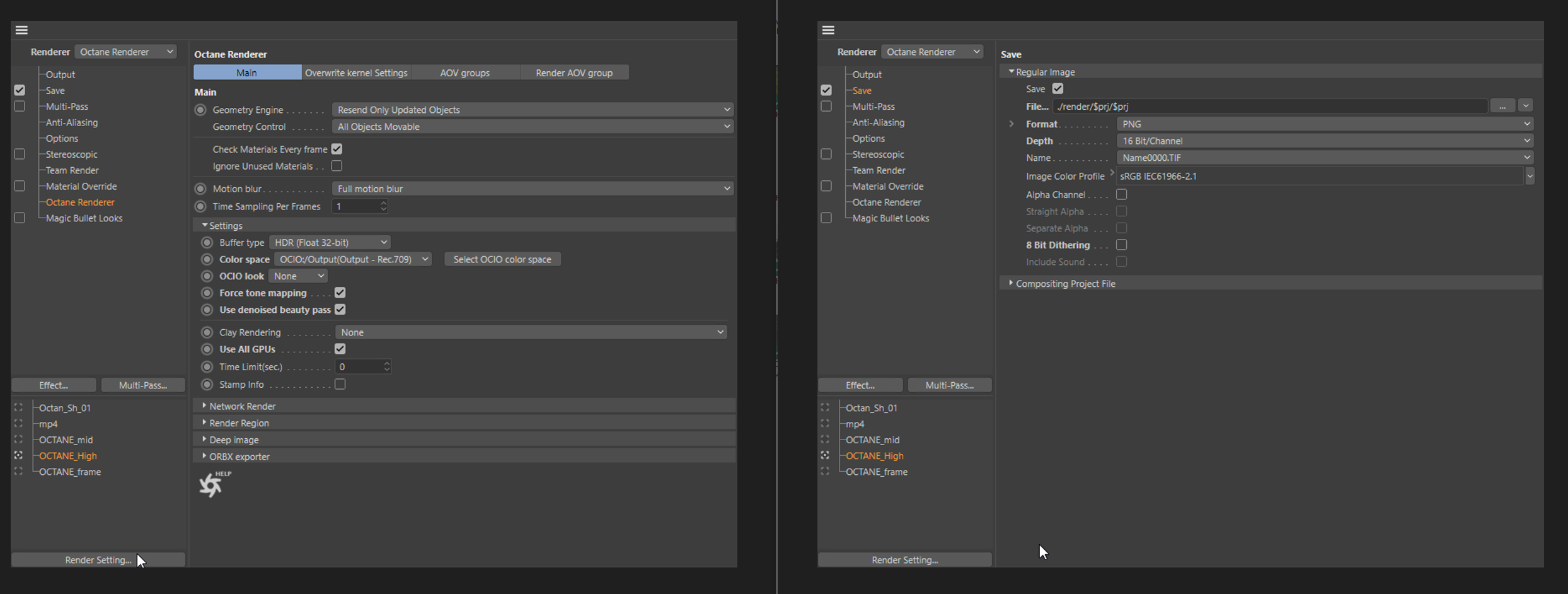Image resolution: width=1568 pixels, height=594 pixels.
Task: Open Buffer type dropdown
Action: [x=330, y=242]
